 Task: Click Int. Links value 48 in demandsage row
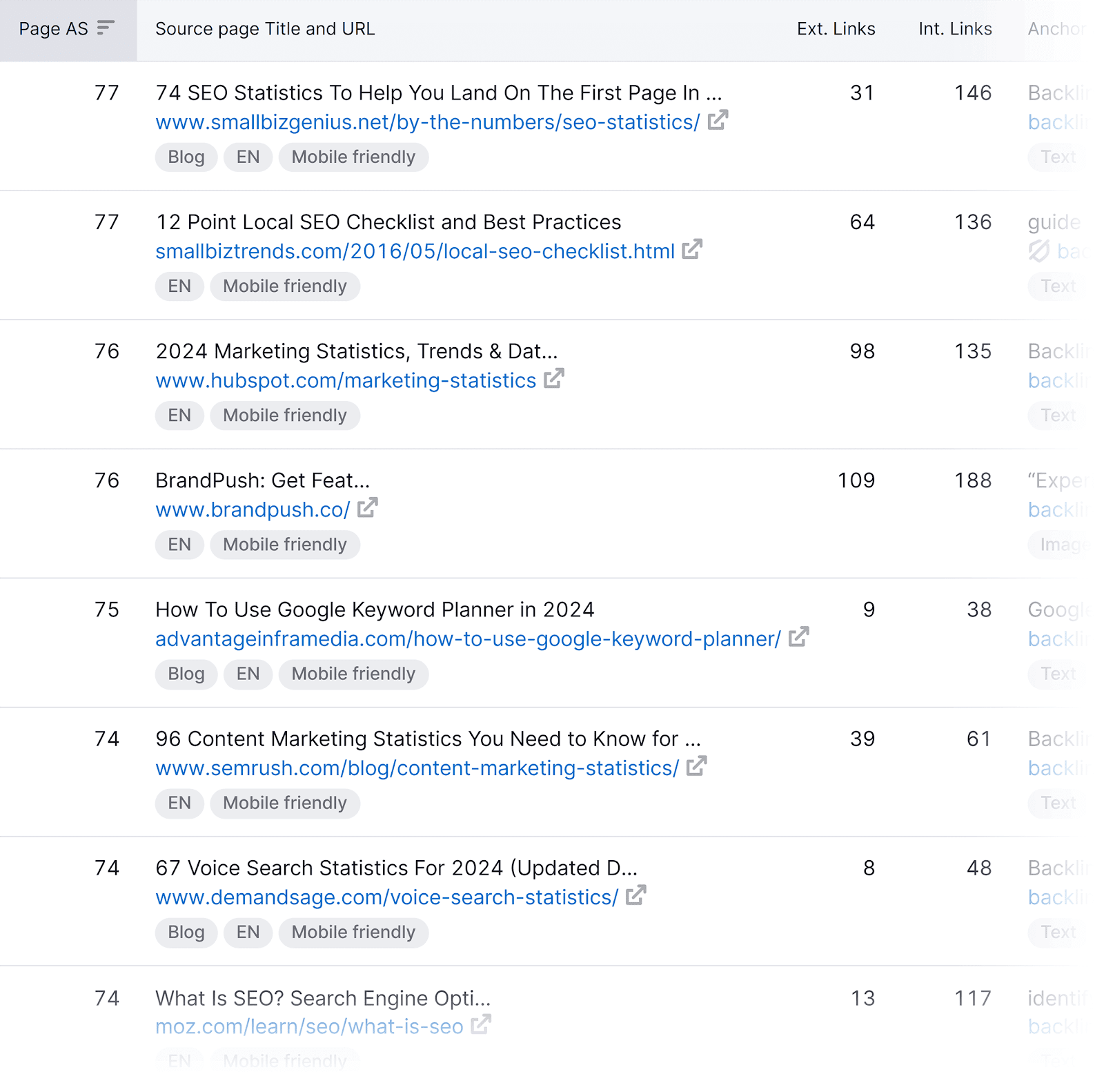click(x=979, y=868)
